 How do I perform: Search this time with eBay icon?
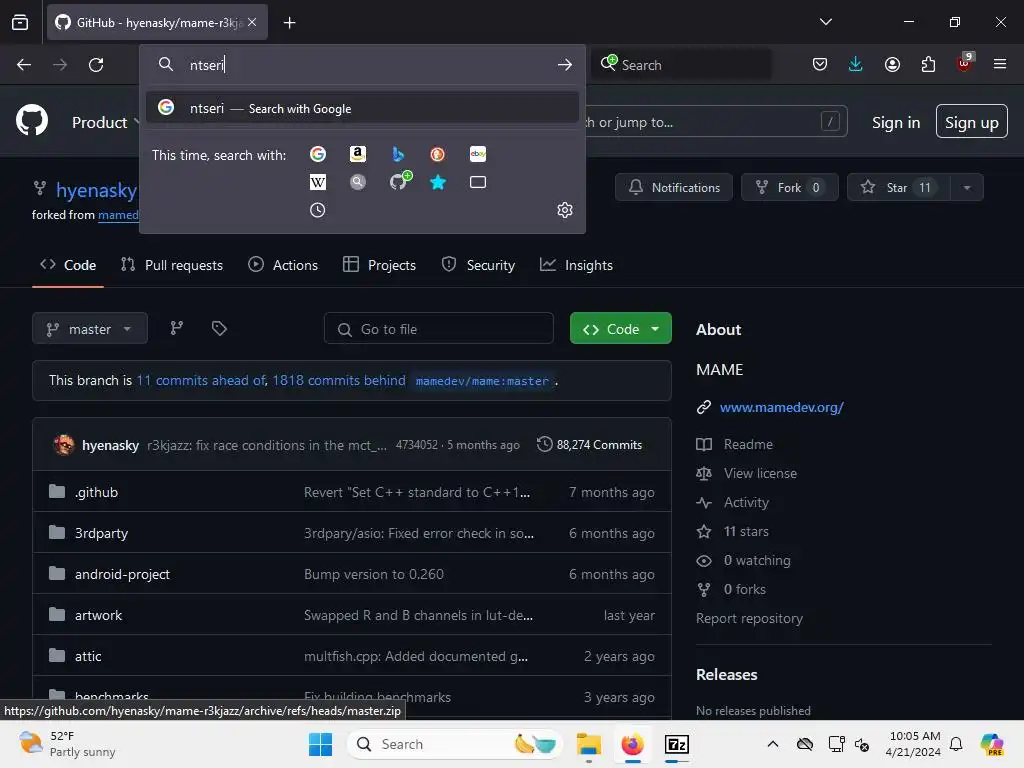click(478, 154)
